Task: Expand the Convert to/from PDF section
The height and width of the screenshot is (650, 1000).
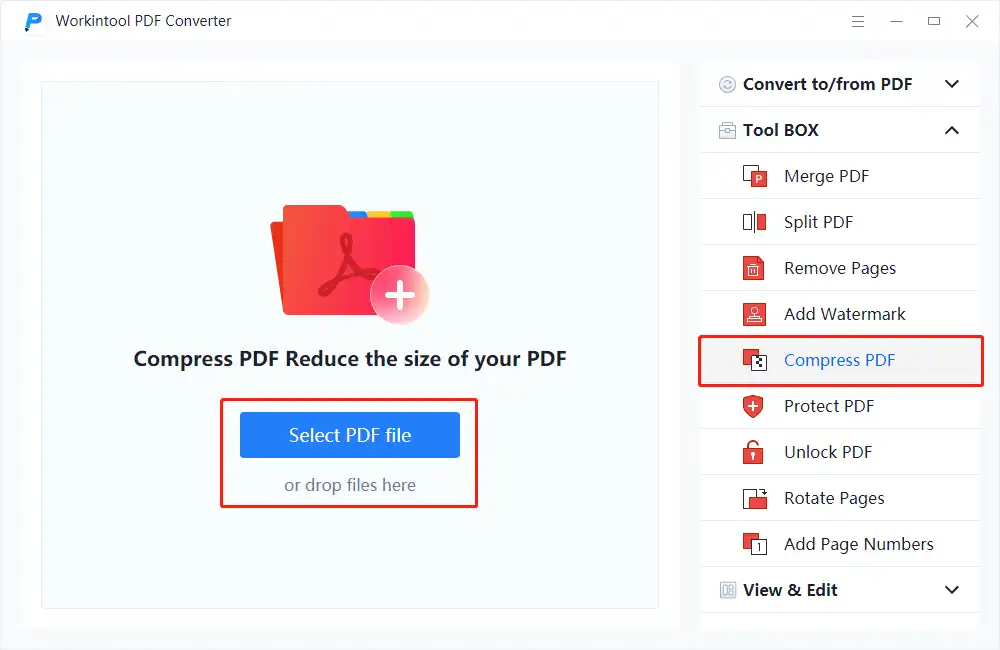Action: tap(952, 85)
